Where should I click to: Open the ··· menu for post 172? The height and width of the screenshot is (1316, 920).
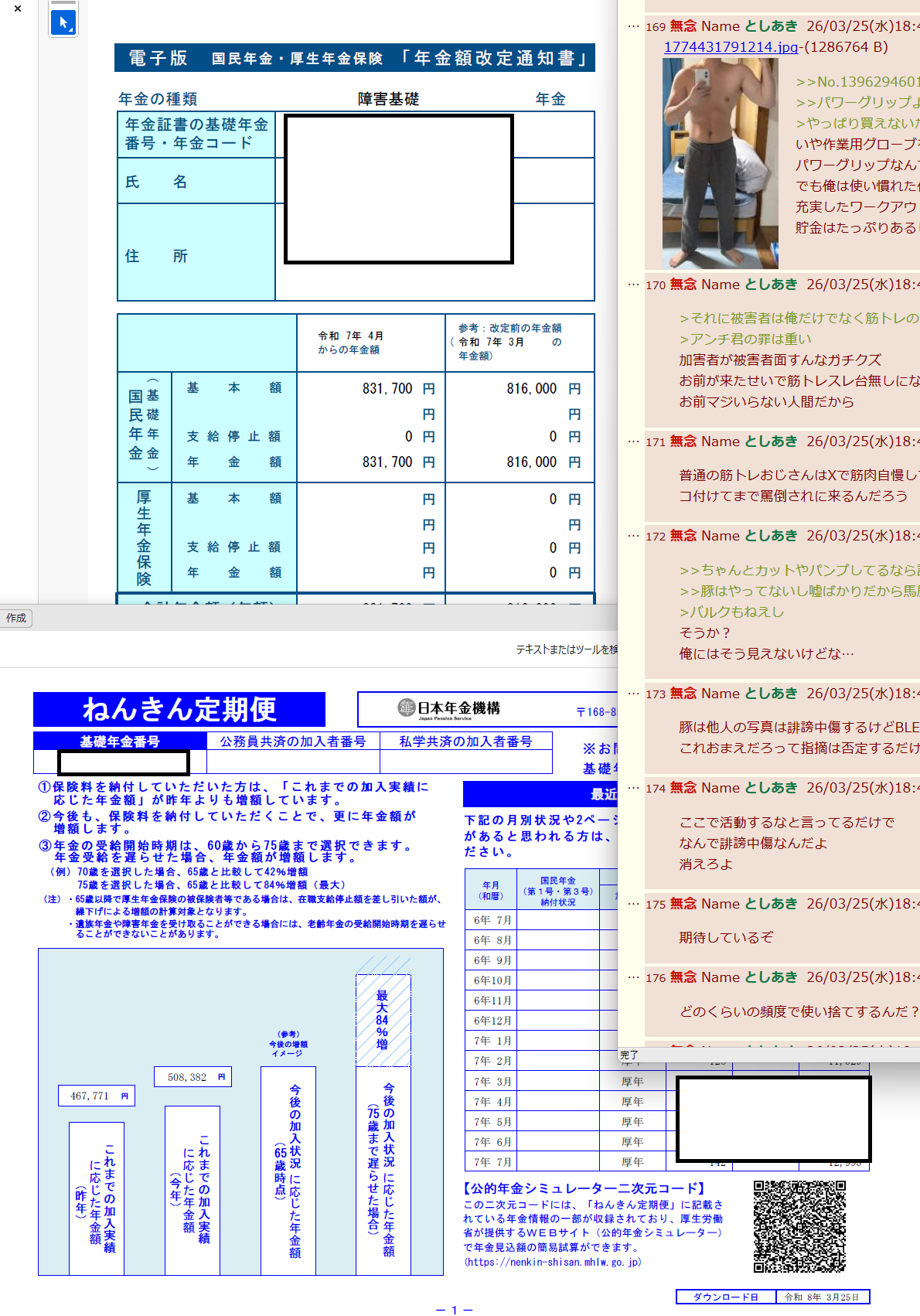[x=633, y=536]
